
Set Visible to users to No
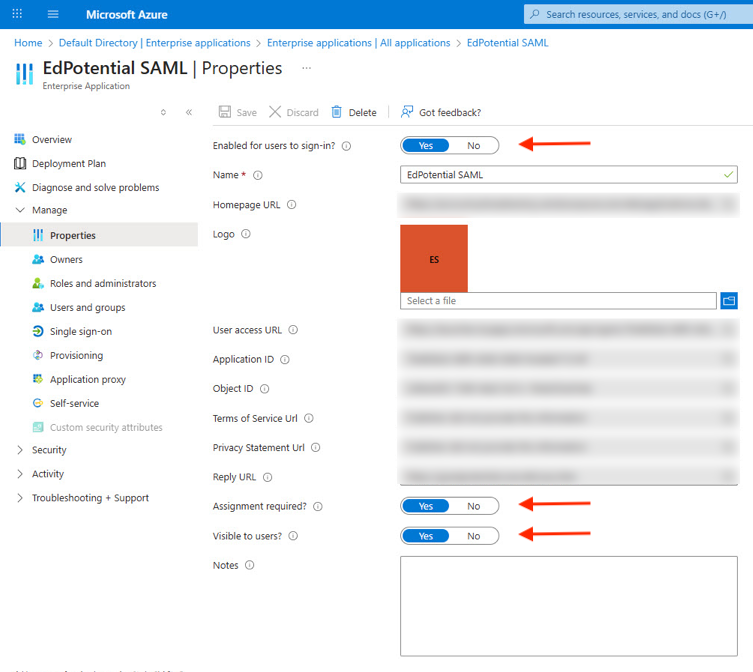click(474, 536)
